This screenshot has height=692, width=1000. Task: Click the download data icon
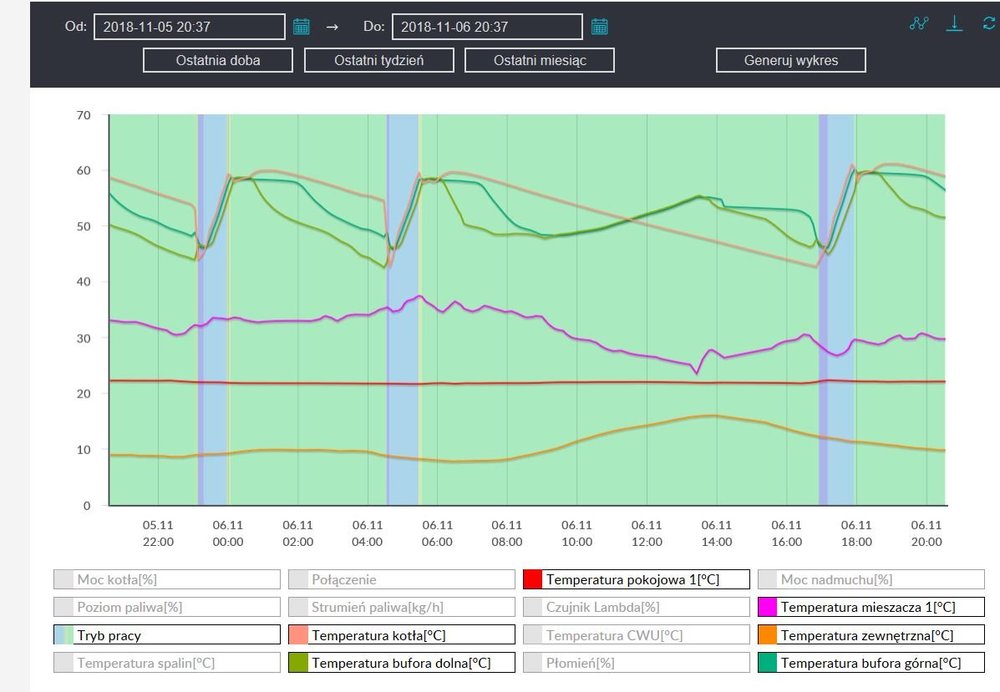pyautogui.click(x=955, y=24)
